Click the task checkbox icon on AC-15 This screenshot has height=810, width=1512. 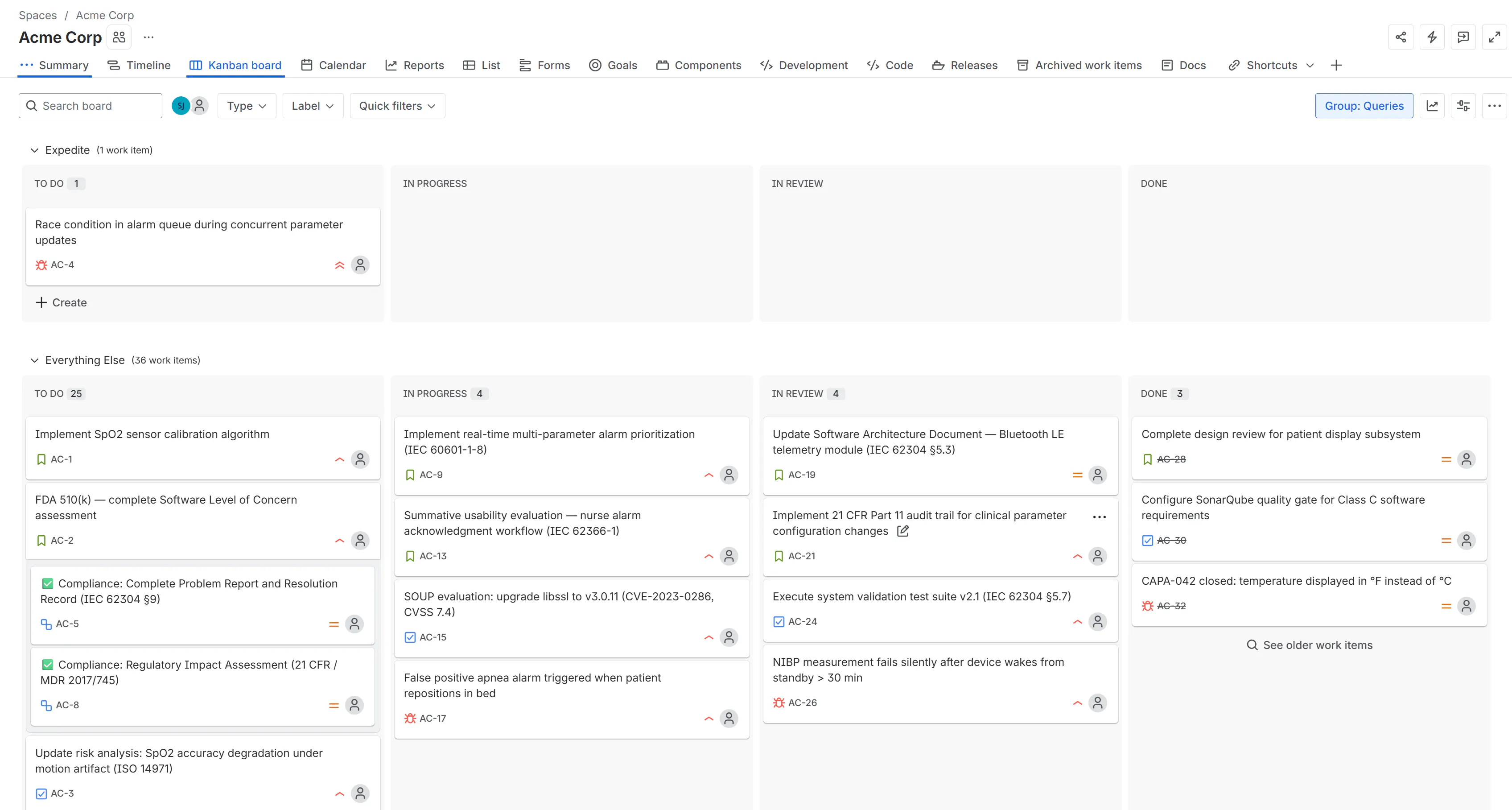tap(410, 637)
